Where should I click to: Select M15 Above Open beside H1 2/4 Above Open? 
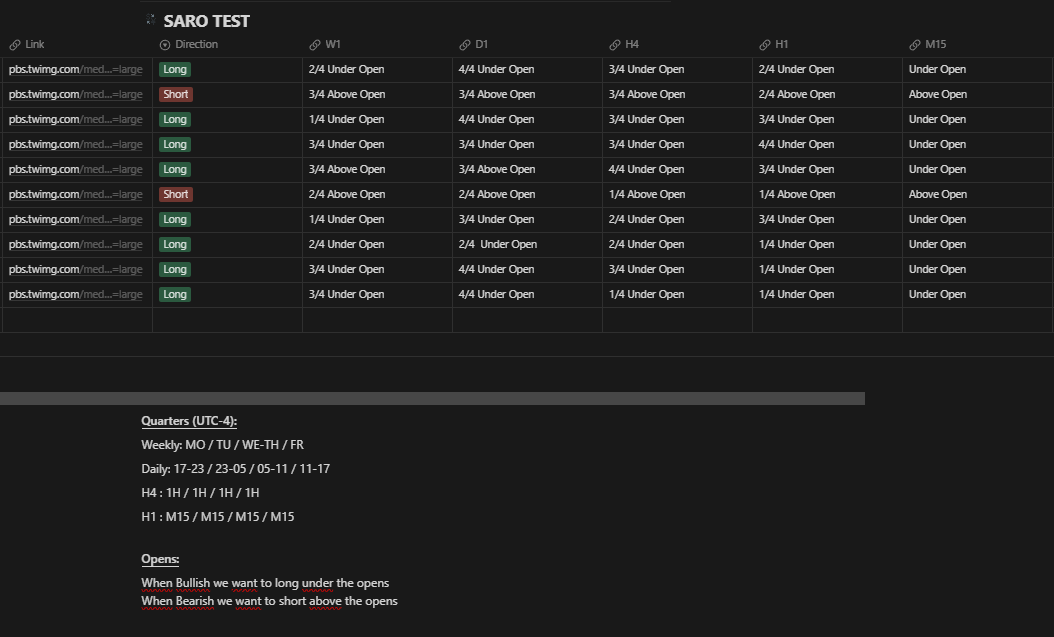[x=977, y=94]
